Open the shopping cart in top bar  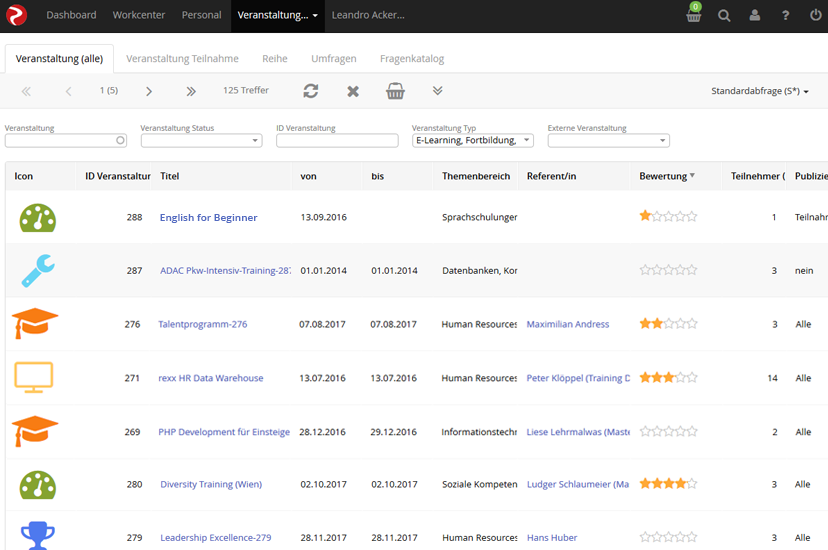[x=694, y=16]
